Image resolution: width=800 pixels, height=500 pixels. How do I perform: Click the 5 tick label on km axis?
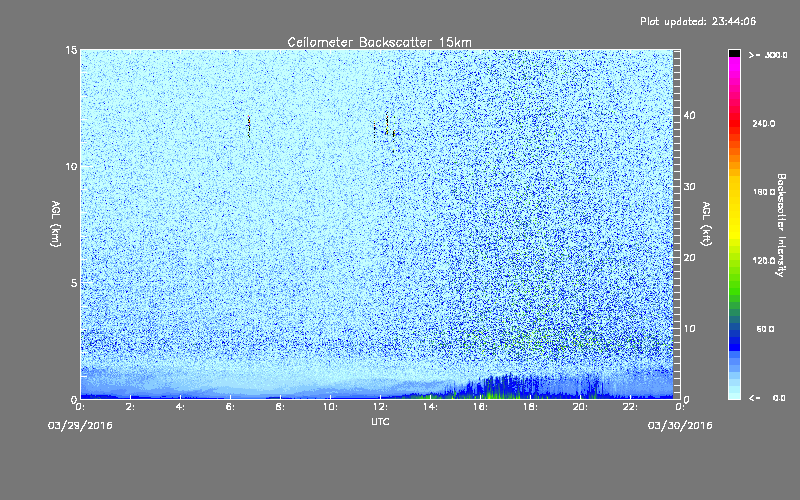tap(74, 283)
